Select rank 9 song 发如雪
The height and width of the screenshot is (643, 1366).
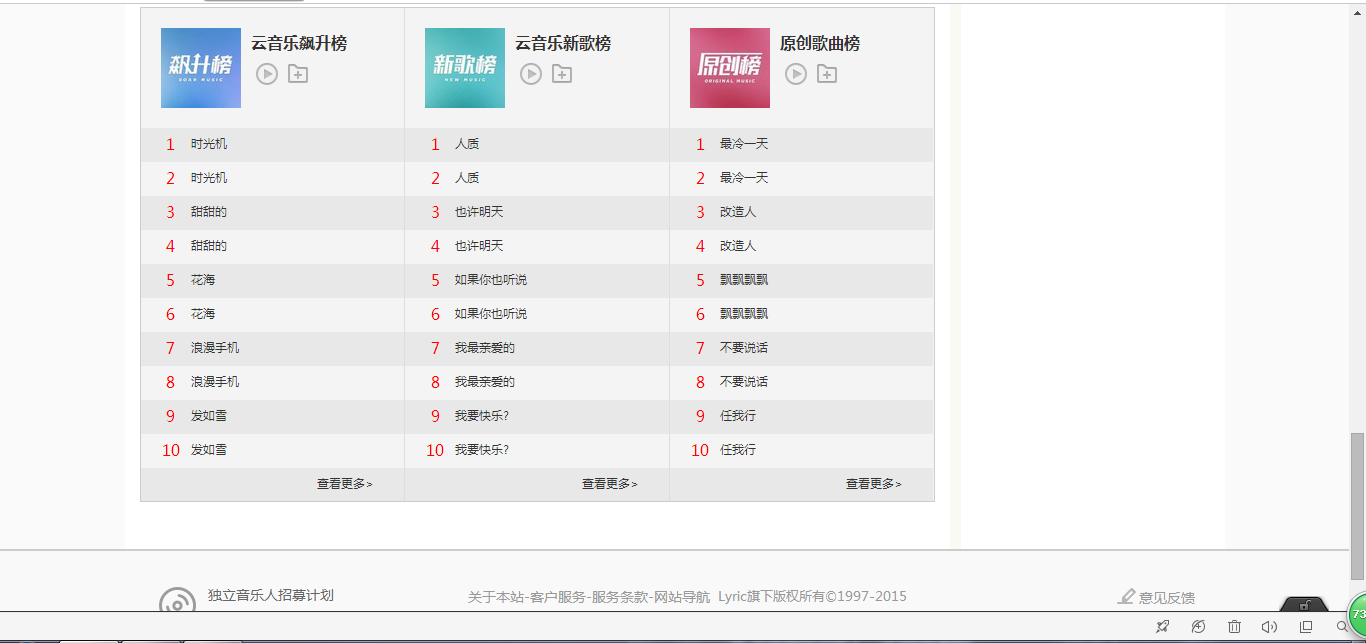click(x=209, y=416)
